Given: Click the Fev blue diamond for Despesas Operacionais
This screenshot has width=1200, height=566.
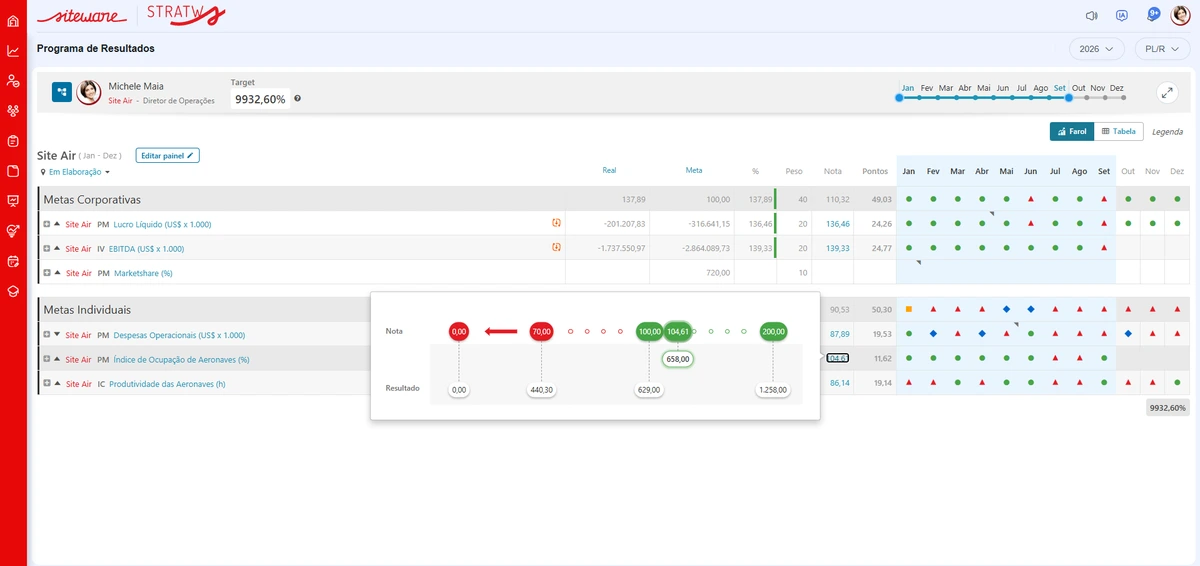Looking at the screenshot, I should point(933,333).
